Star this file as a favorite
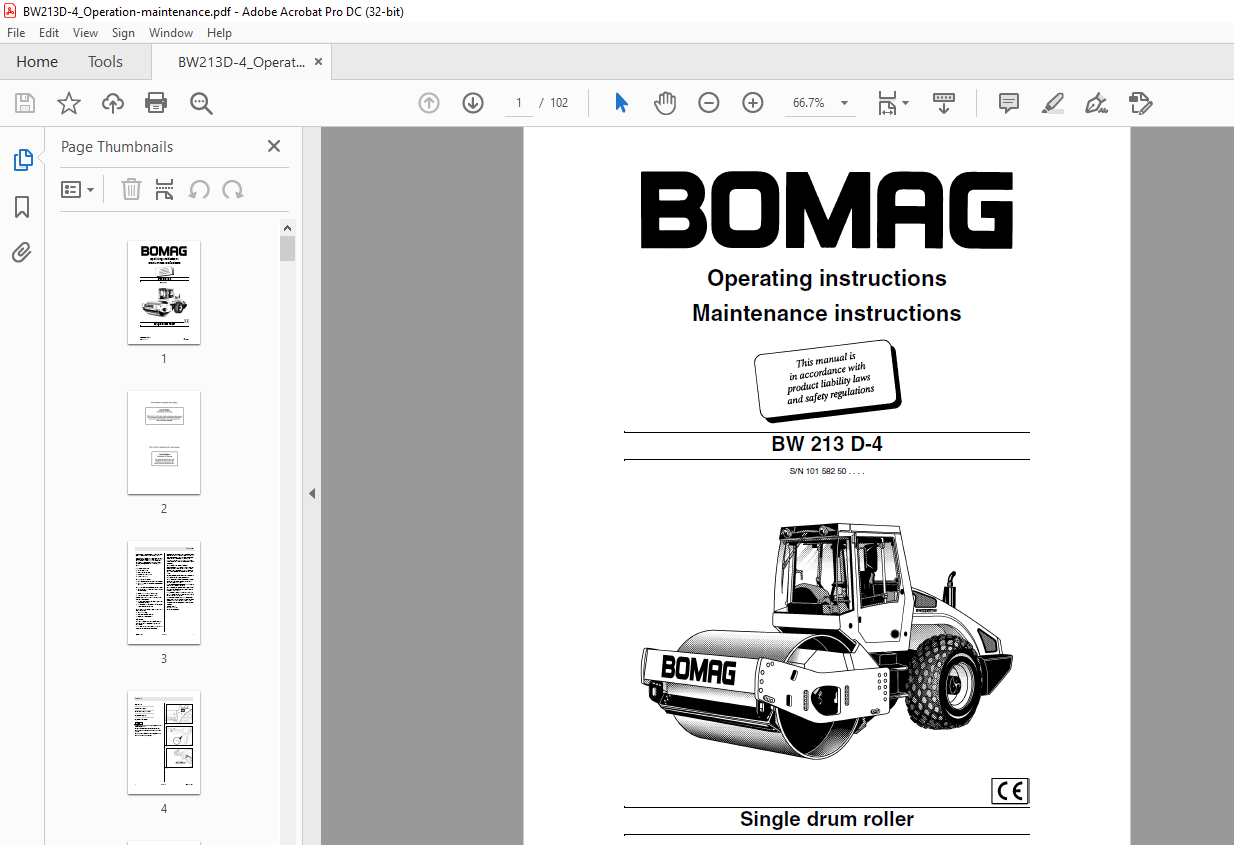1234x845 pixels. 69,103
